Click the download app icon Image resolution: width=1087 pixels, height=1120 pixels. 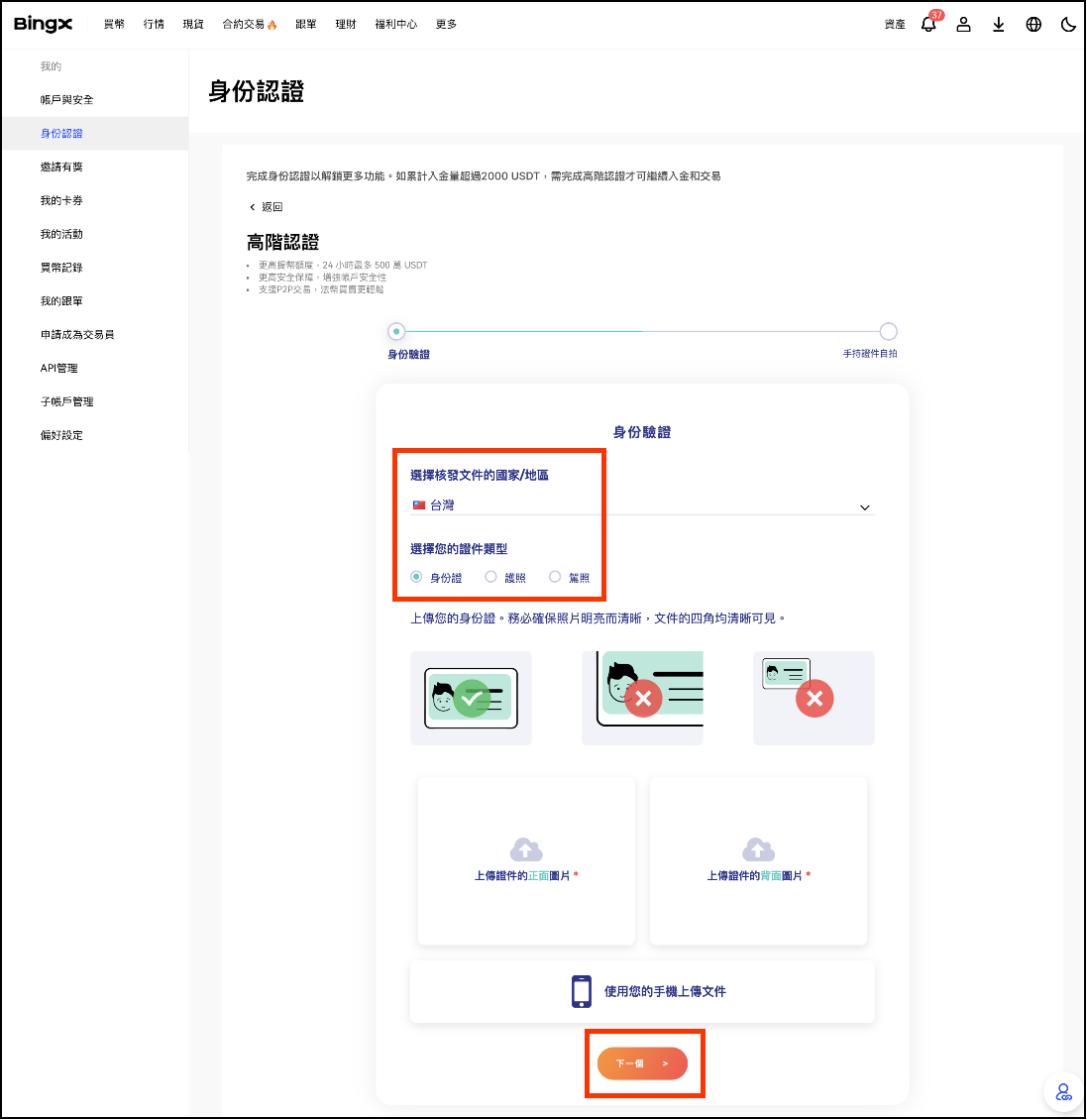pyautogui.click(x=999, y=25)
